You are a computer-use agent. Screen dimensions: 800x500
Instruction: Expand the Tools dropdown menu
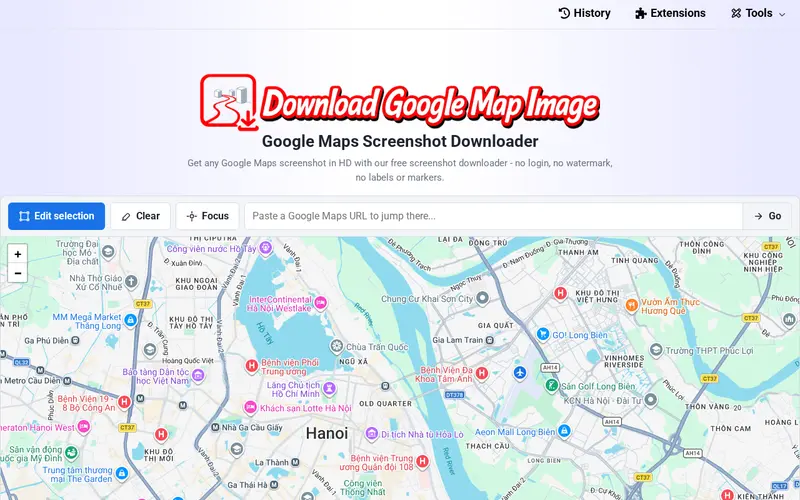(x=758, y=13)
